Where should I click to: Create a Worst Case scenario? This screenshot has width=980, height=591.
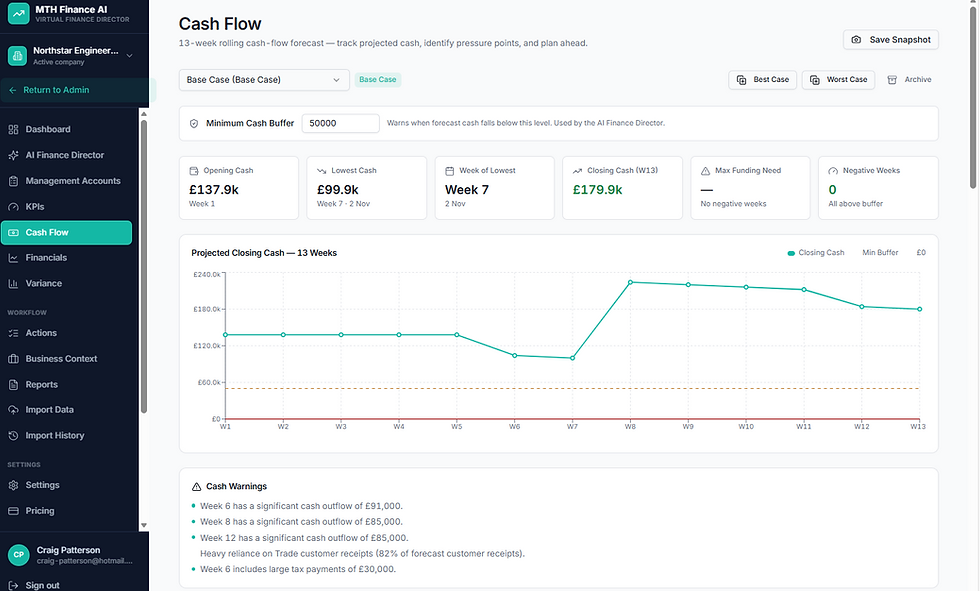pyautogui.click(x=838, y=80)
